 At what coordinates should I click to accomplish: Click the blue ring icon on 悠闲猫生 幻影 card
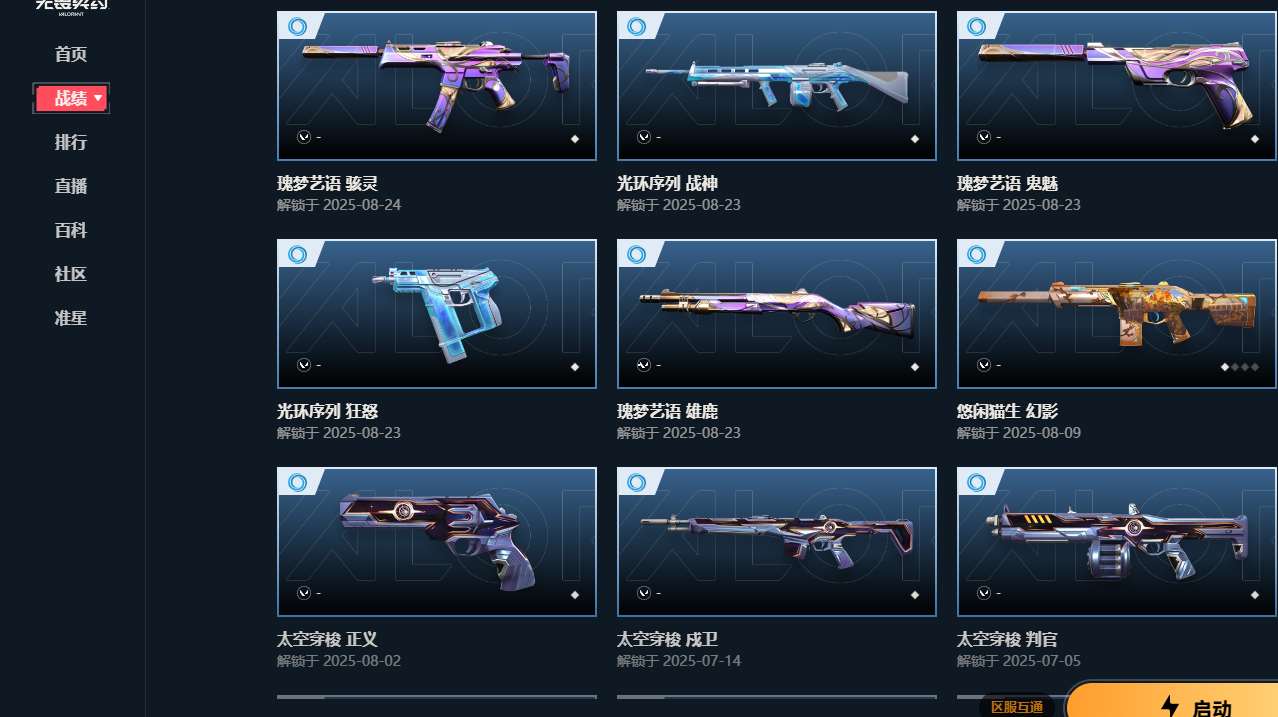click(977, 254)
